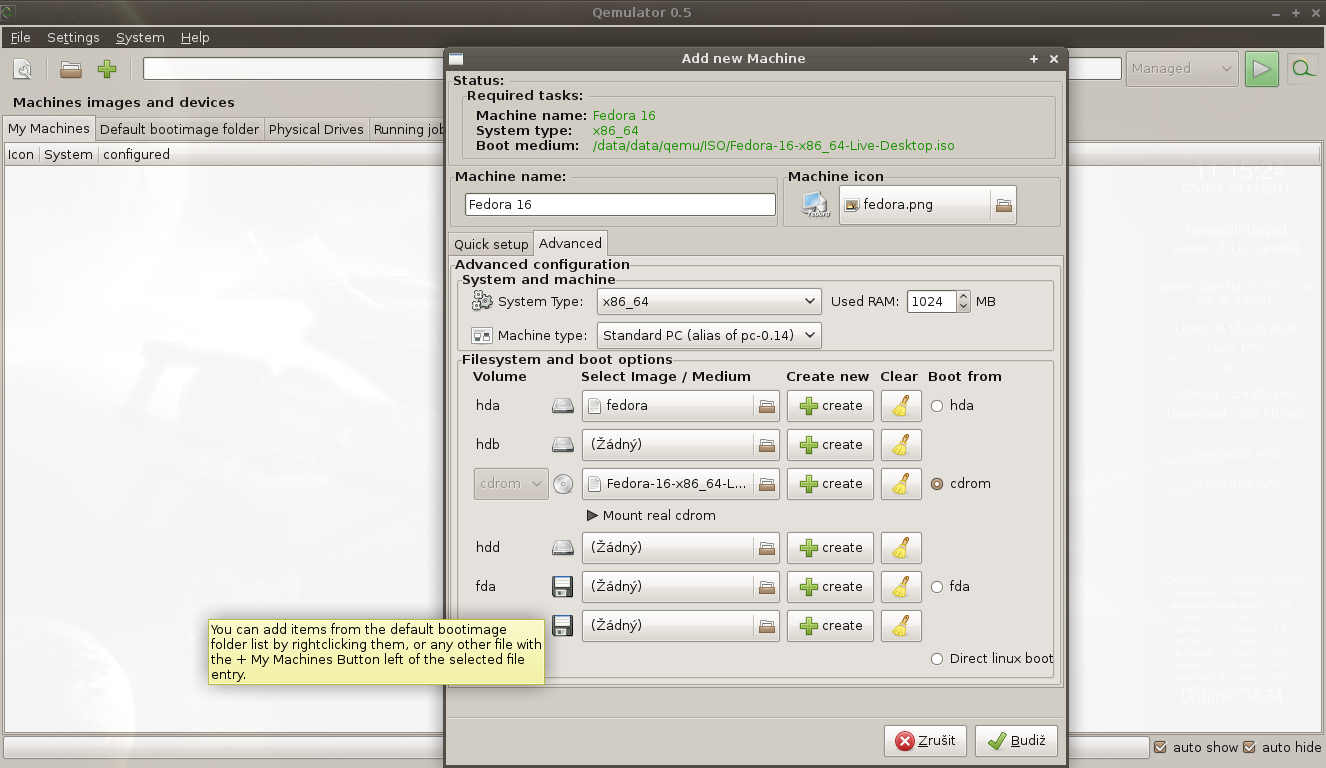Start machine with the green play button
Screen dimensions: 1326x768
1262,69
